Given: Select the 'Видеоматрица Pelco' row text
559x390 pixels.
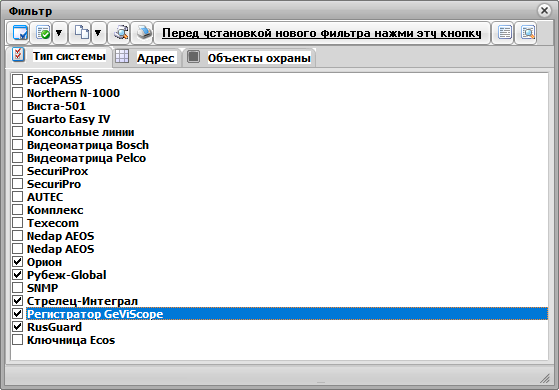Looking at the screenshot, I should pos(86,158).
